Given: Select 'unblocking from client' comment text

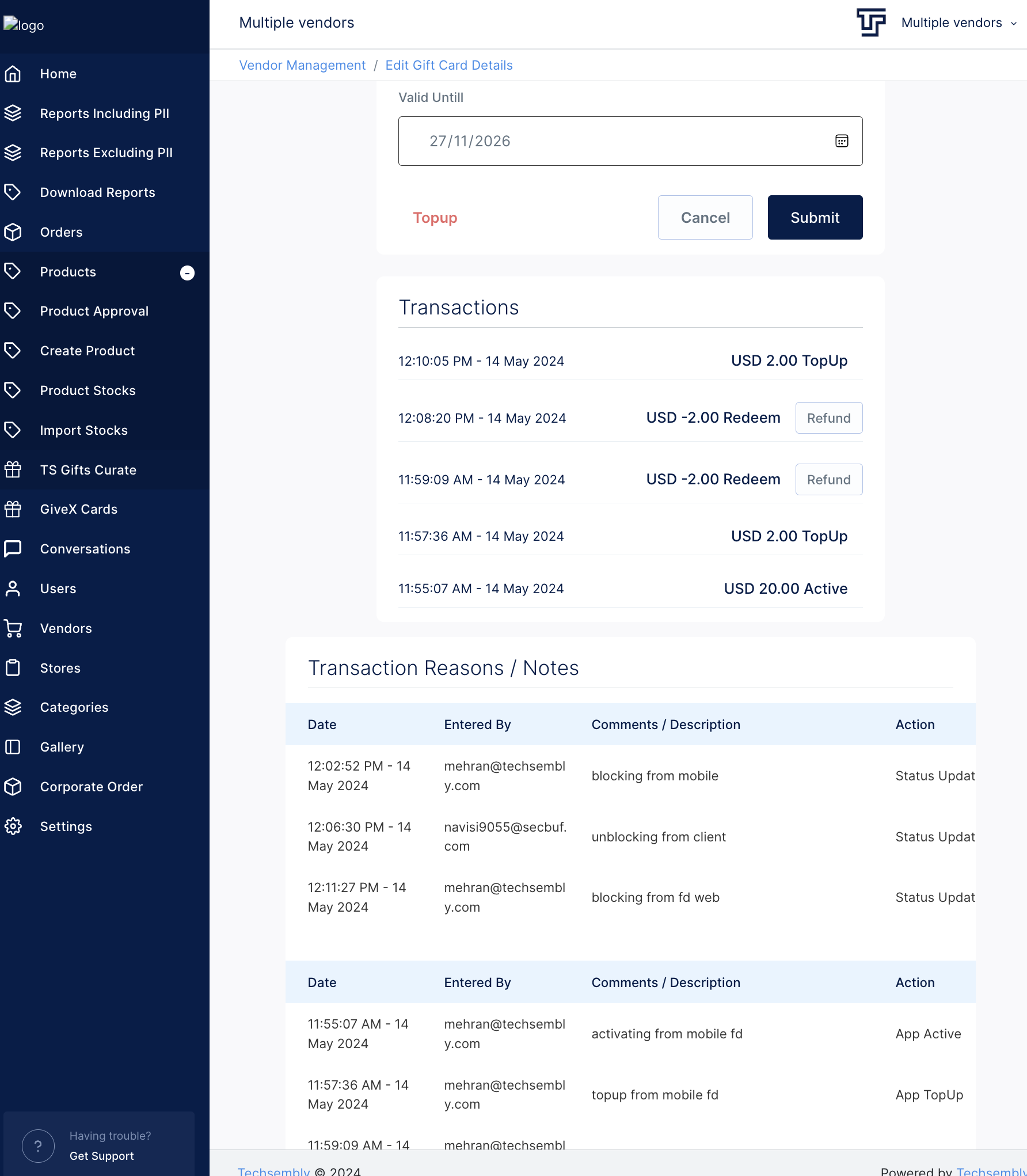Looking at the screenshot, I should tap(659, 837).
